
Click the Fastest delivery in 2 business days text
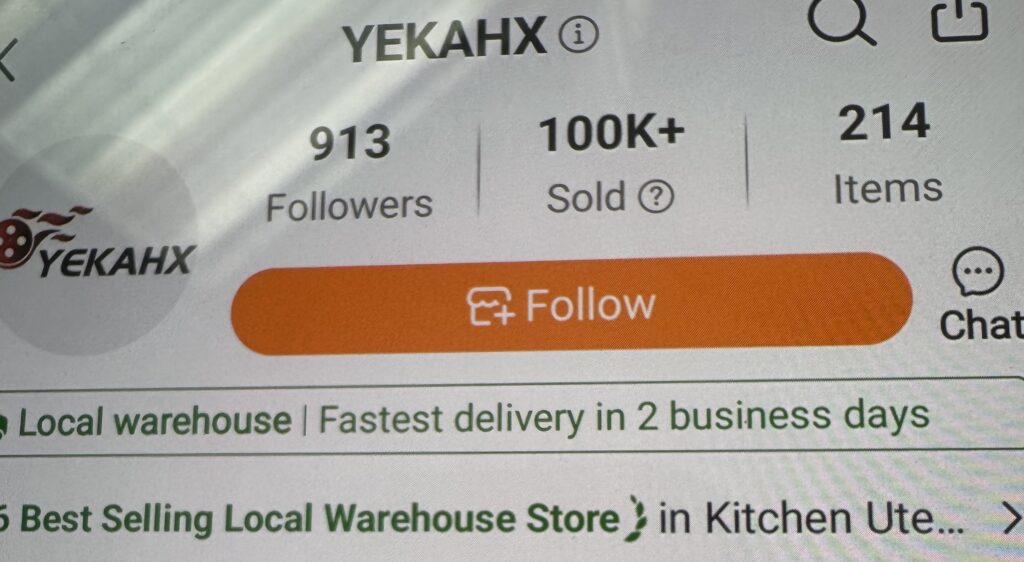pyautogui.click(x=624, y=418)
